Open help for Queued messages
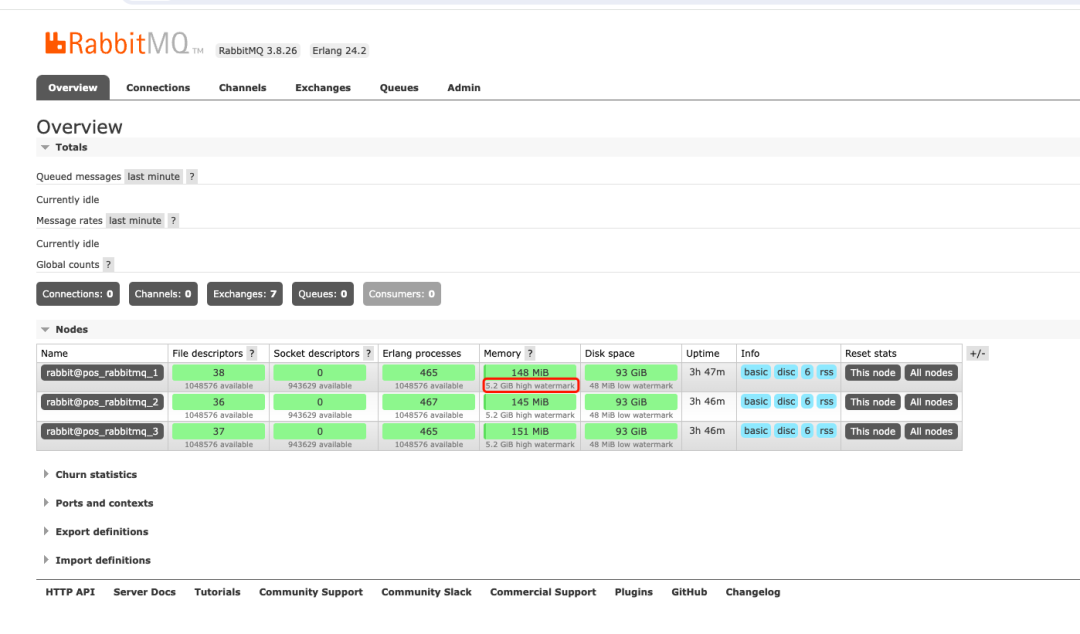This screenshot has height=634, width=1080. point(192,176)
